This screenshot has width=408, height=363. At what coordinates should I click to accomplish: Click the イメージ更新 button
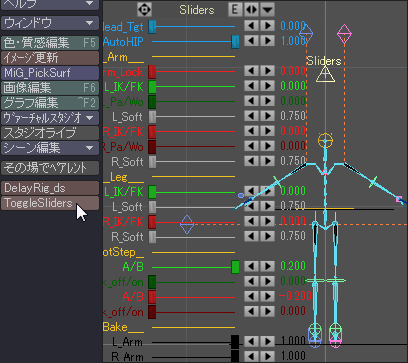50,58
